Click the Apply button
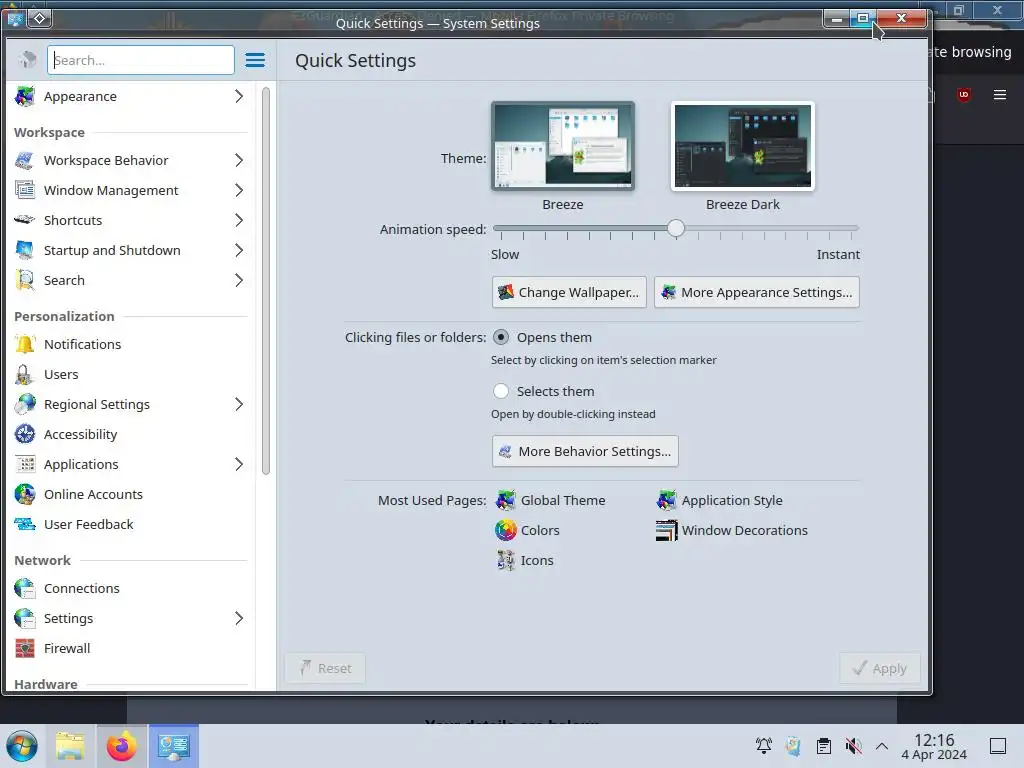1024x768 pixels. (880, 668)
